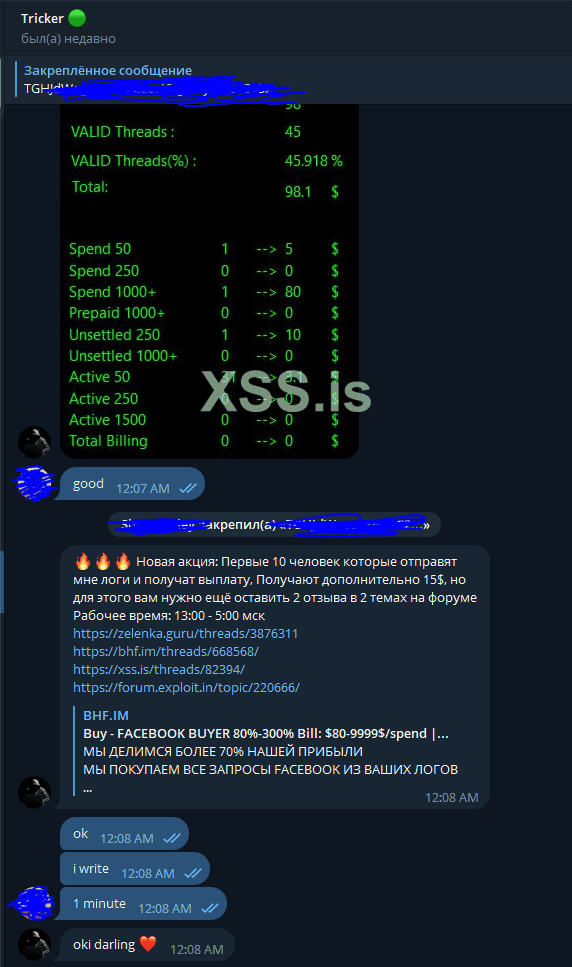Open the pinned message bar

[286, 80]
